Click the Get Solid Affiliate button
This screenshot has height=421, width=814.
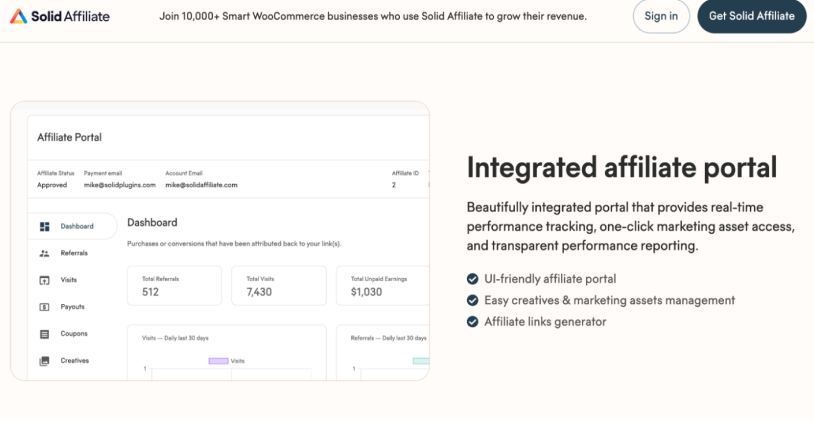pyautogui.click(x=752, y=16)
